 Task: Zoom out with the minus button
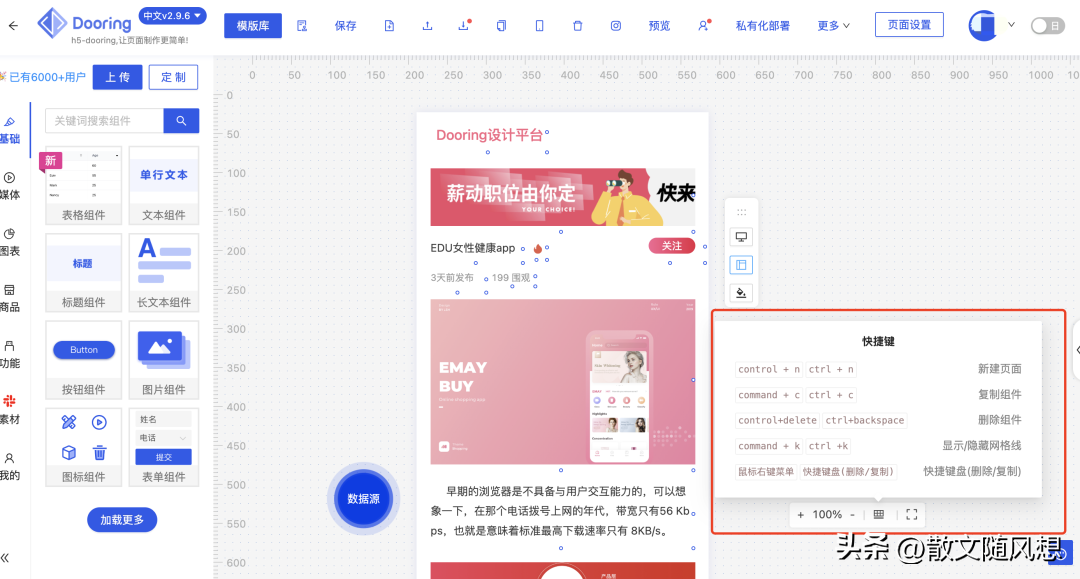click(853, 514)
